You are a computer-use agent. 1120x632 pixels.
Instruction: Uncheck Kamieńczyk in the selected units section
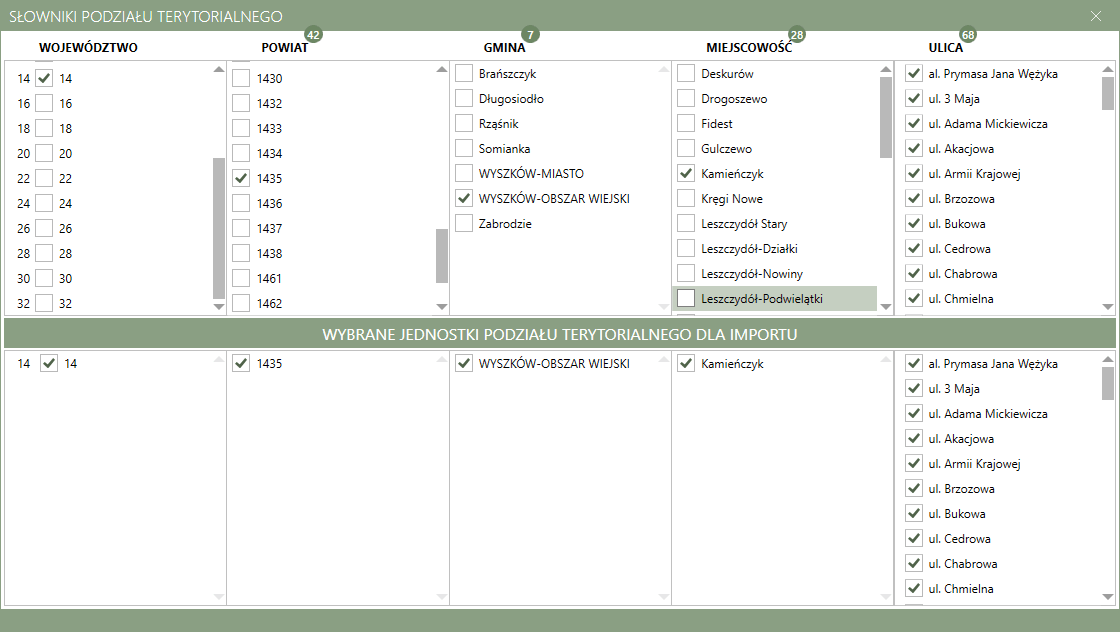tap(686, 364)
